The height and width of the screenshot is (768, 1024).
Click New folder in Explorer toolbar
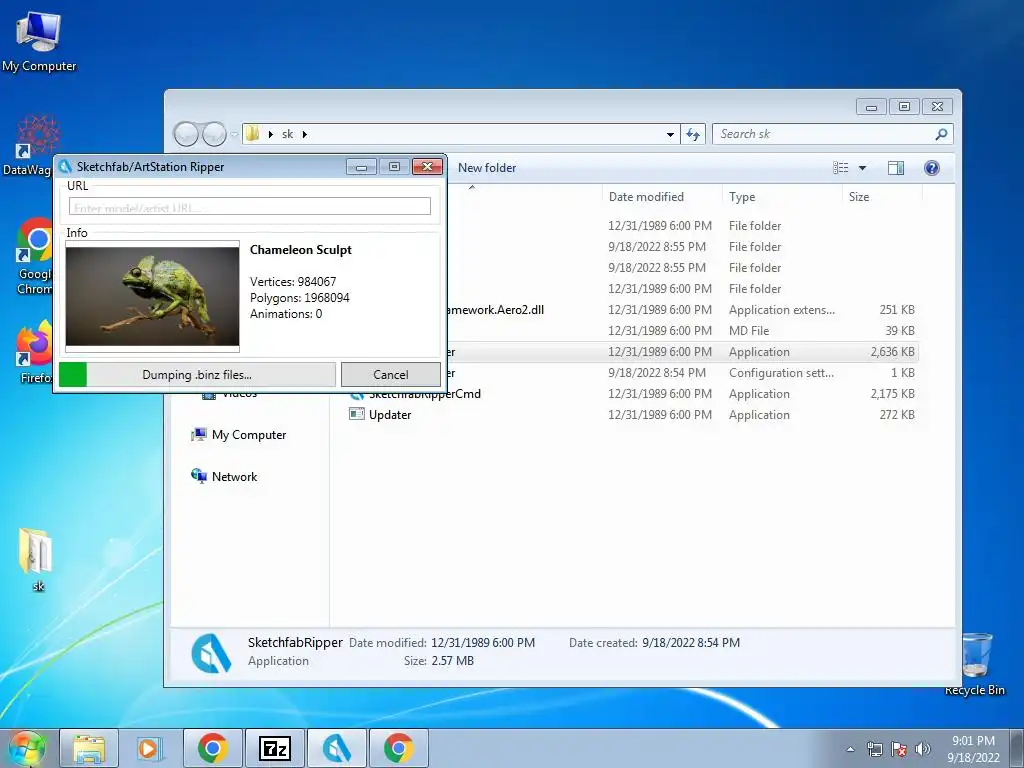487,168
